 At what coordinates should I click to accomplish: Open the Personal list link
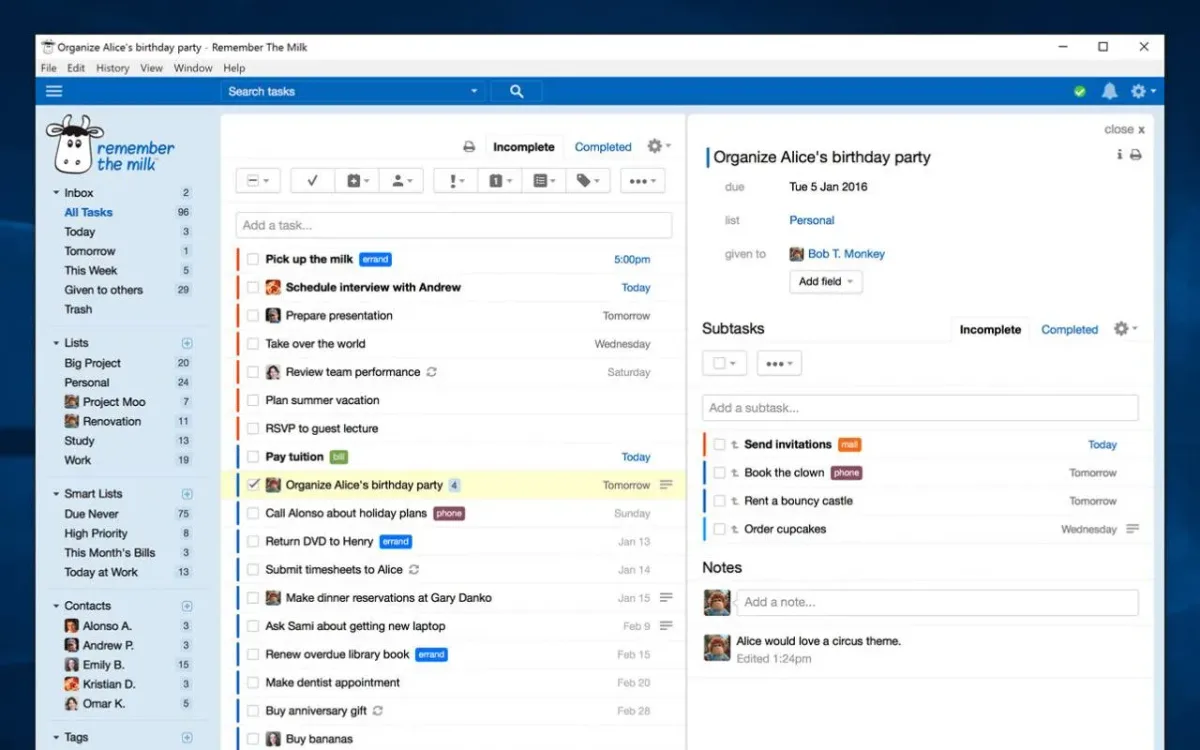811,220
